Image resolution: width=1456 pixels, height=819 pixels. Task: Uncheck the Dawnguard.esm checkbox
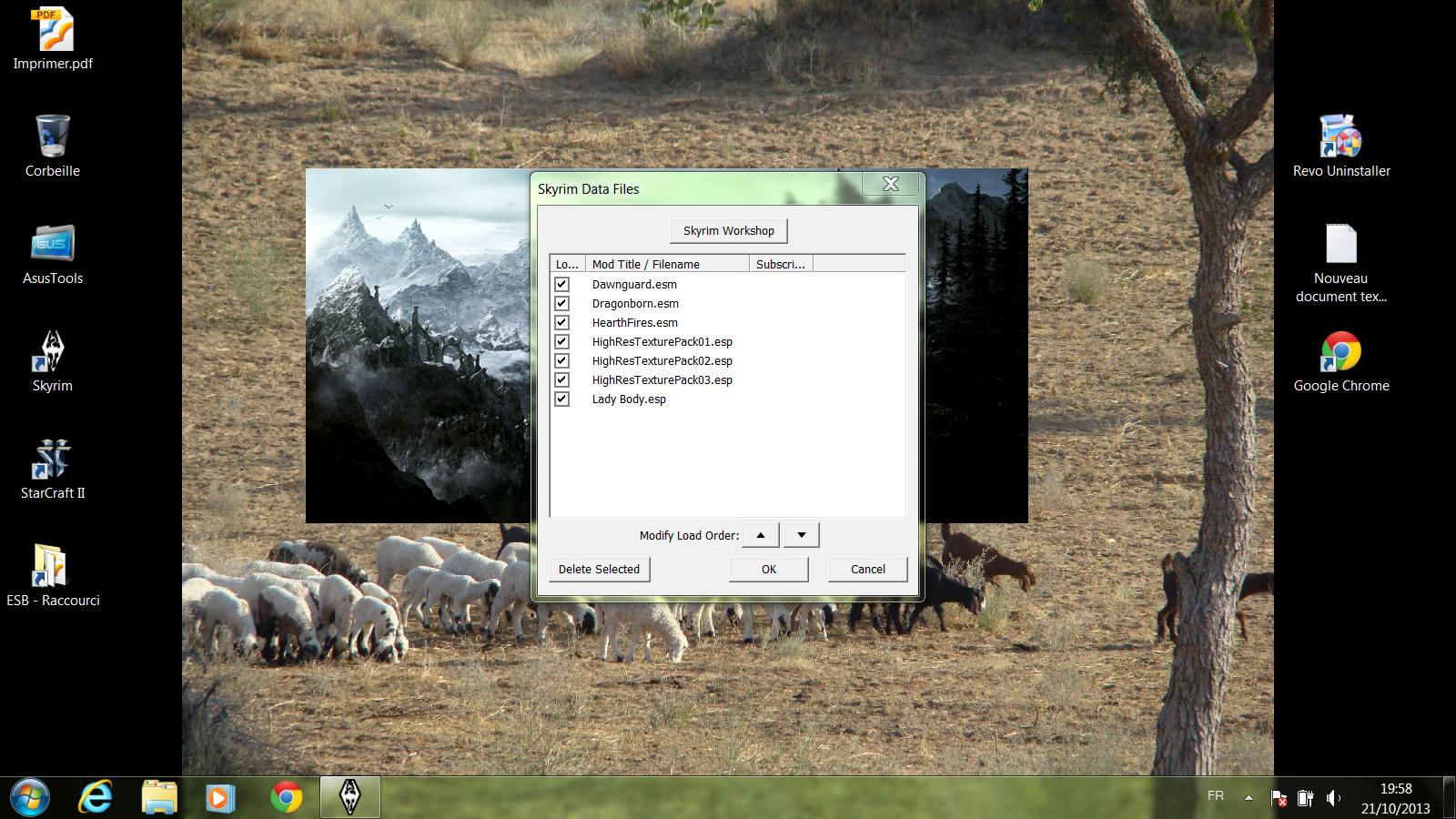coord(561,284)
